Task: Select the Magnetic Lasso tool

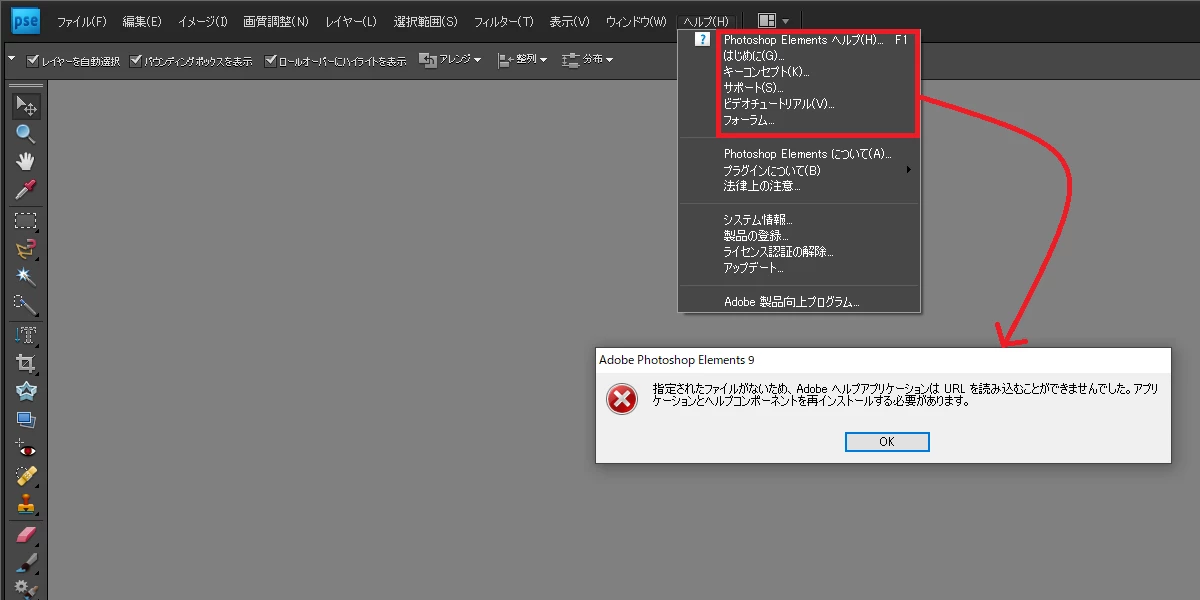Action: pos(26,249)
